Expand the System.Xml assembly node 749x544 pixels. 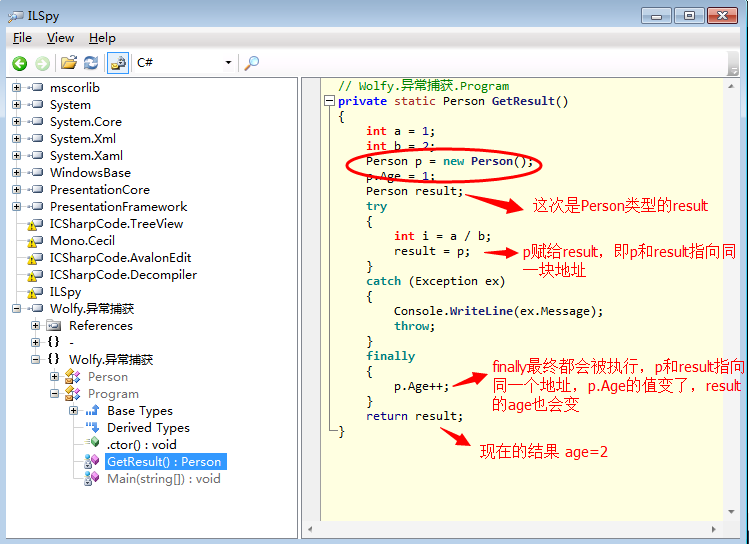pos(17,139)
